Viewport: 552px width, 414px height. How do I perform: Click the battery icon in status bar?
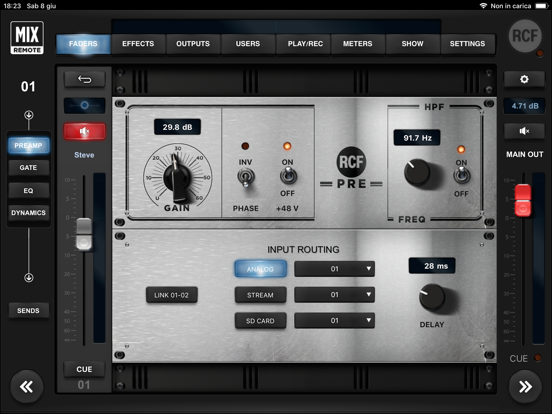542,6
